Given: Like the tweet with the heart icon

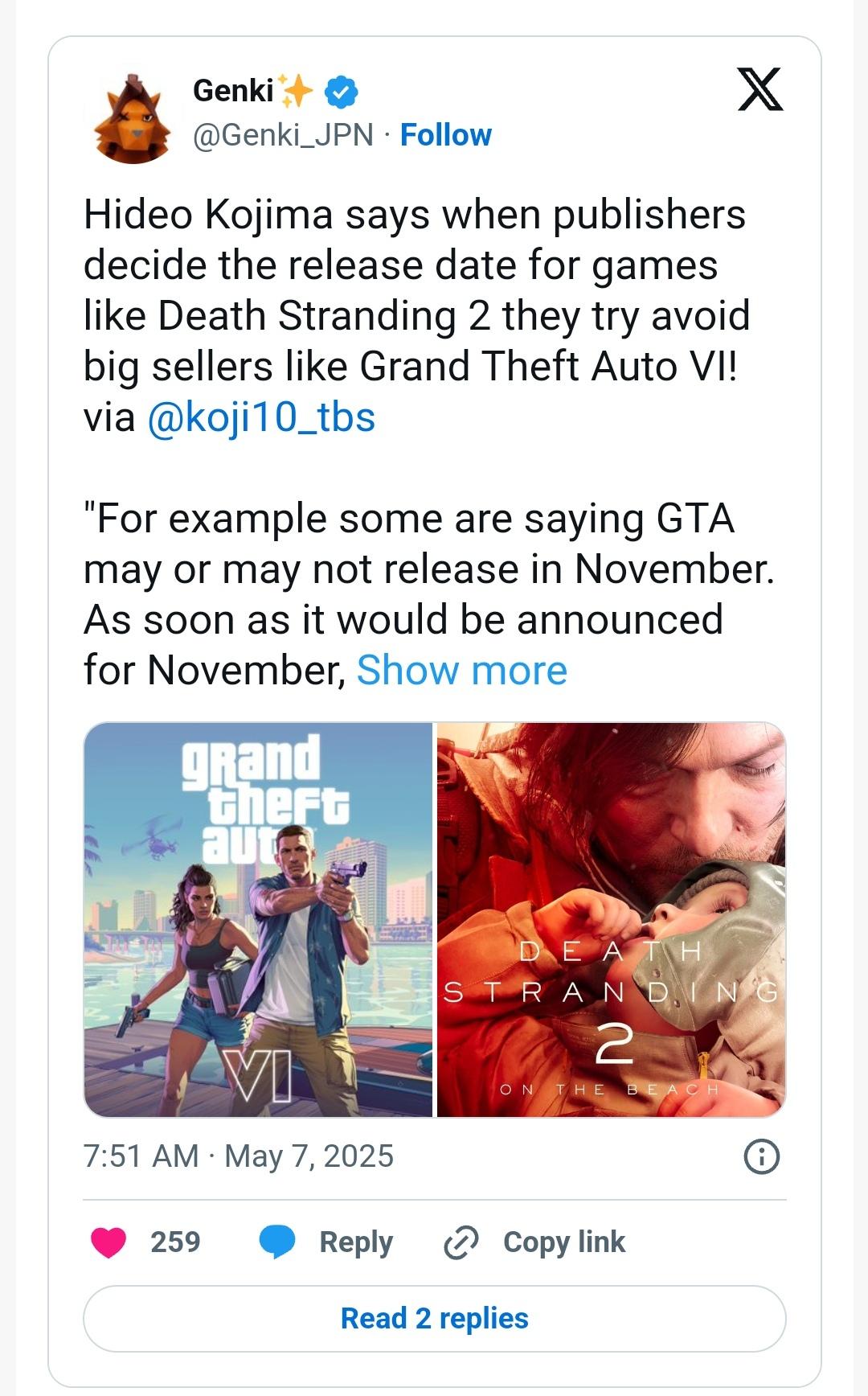Looking at the screenshot, I should click(108, 1242).
